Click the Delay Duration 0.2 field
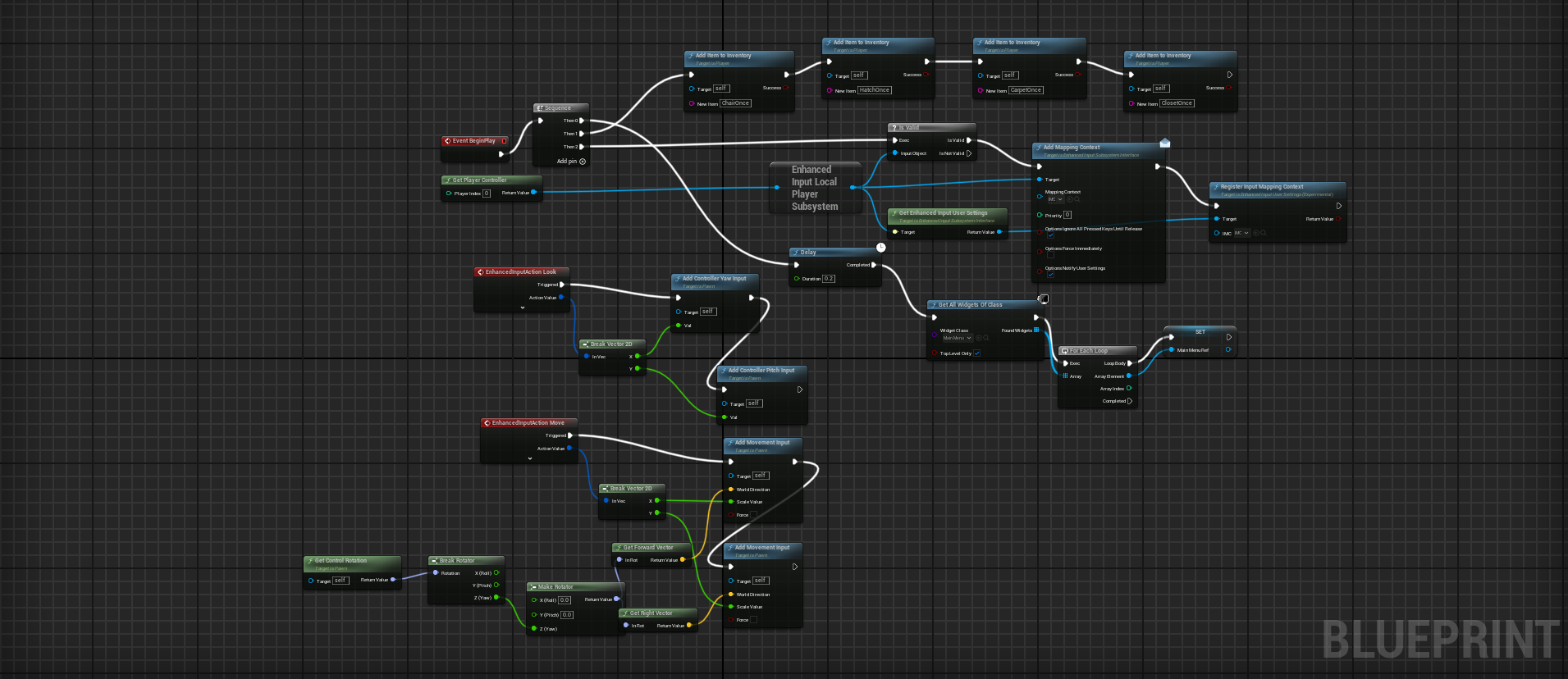The image size is (1568, 679). (x=830, y=279)
